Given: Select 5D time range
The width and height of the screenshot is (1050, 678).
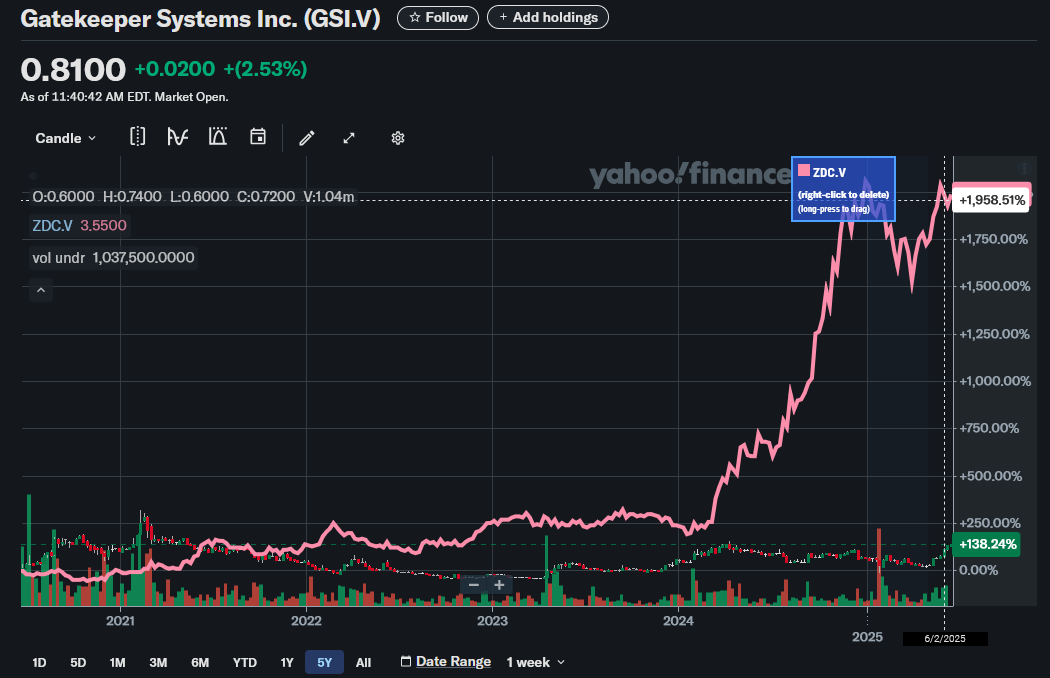Looking at the screenshot, I should click(x=78, y=663).
